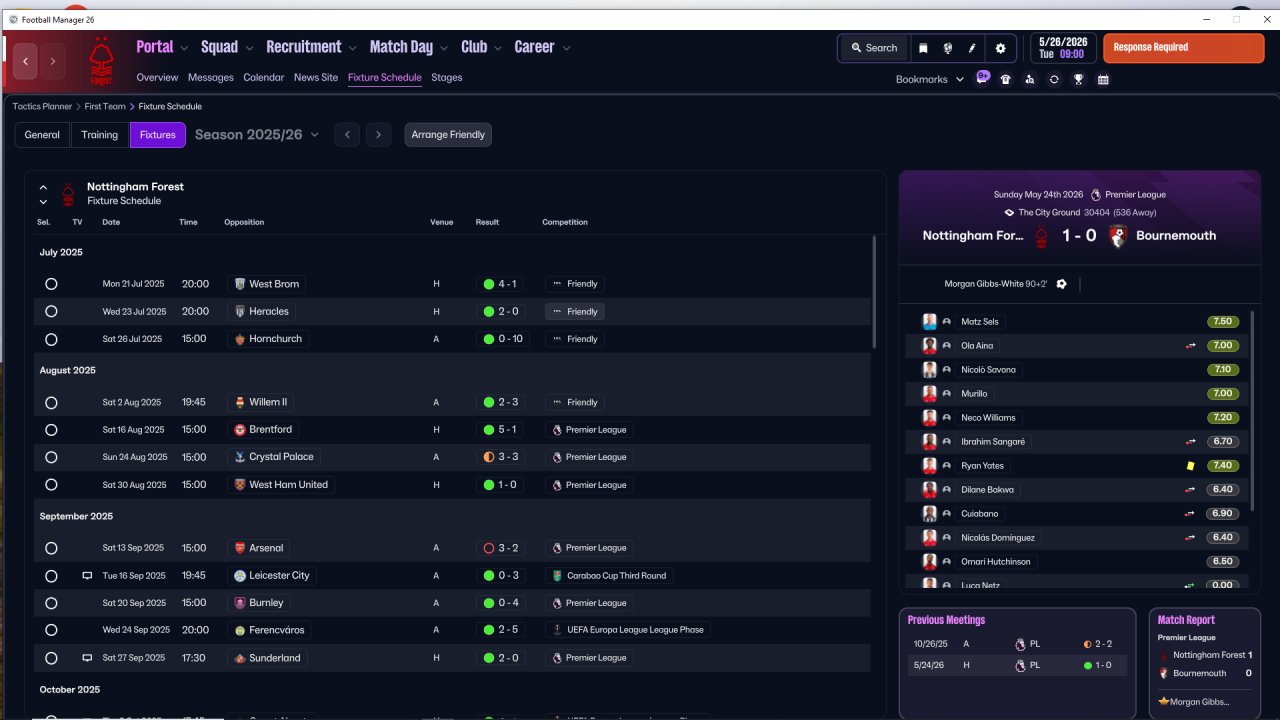This screenshot has width=1280, height=720.
Task: Switch to the Overview tab
Action: click(x=157, y=77)
